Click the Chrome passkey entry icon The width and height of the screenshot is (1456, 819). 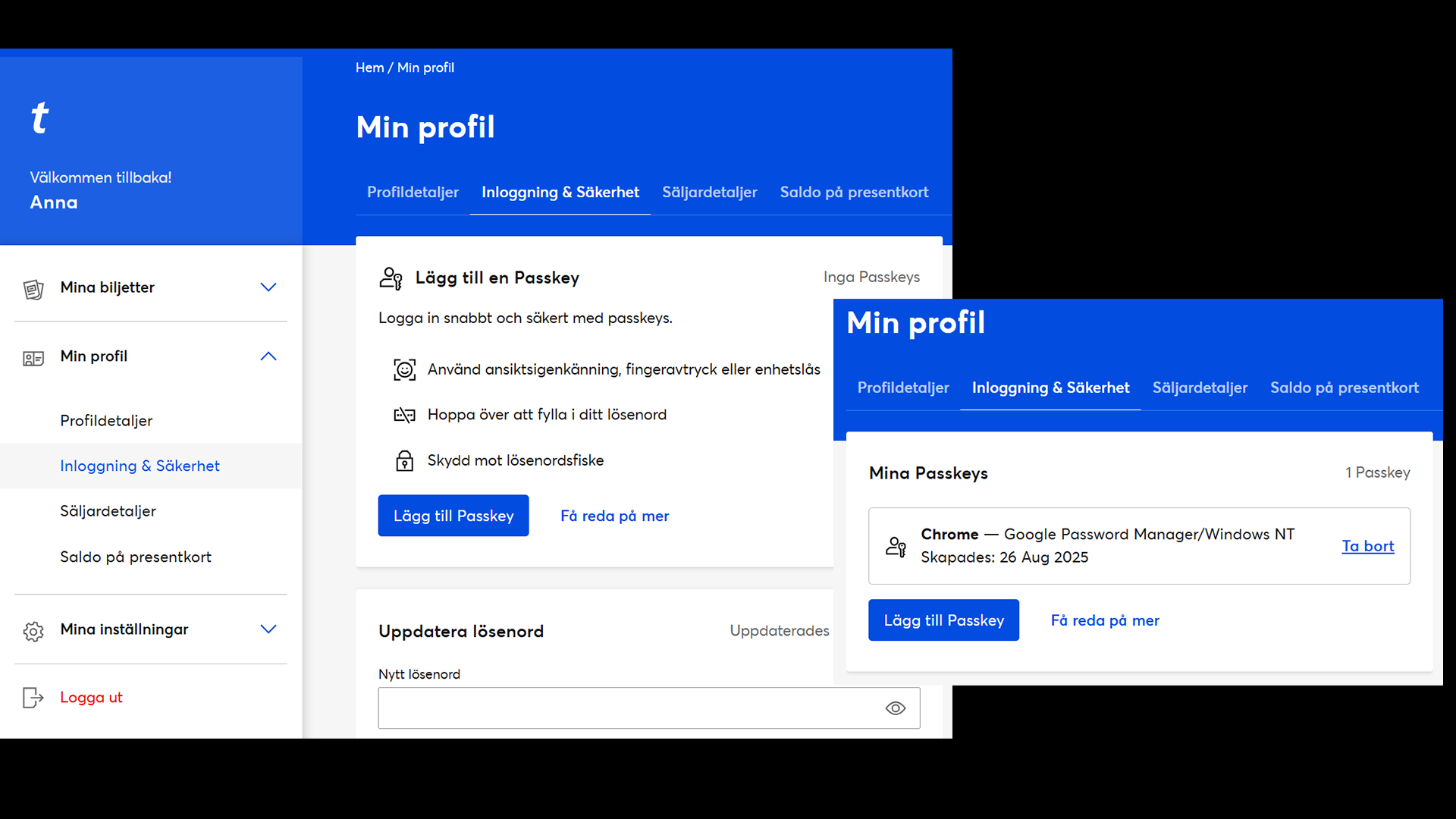[896, 547]
